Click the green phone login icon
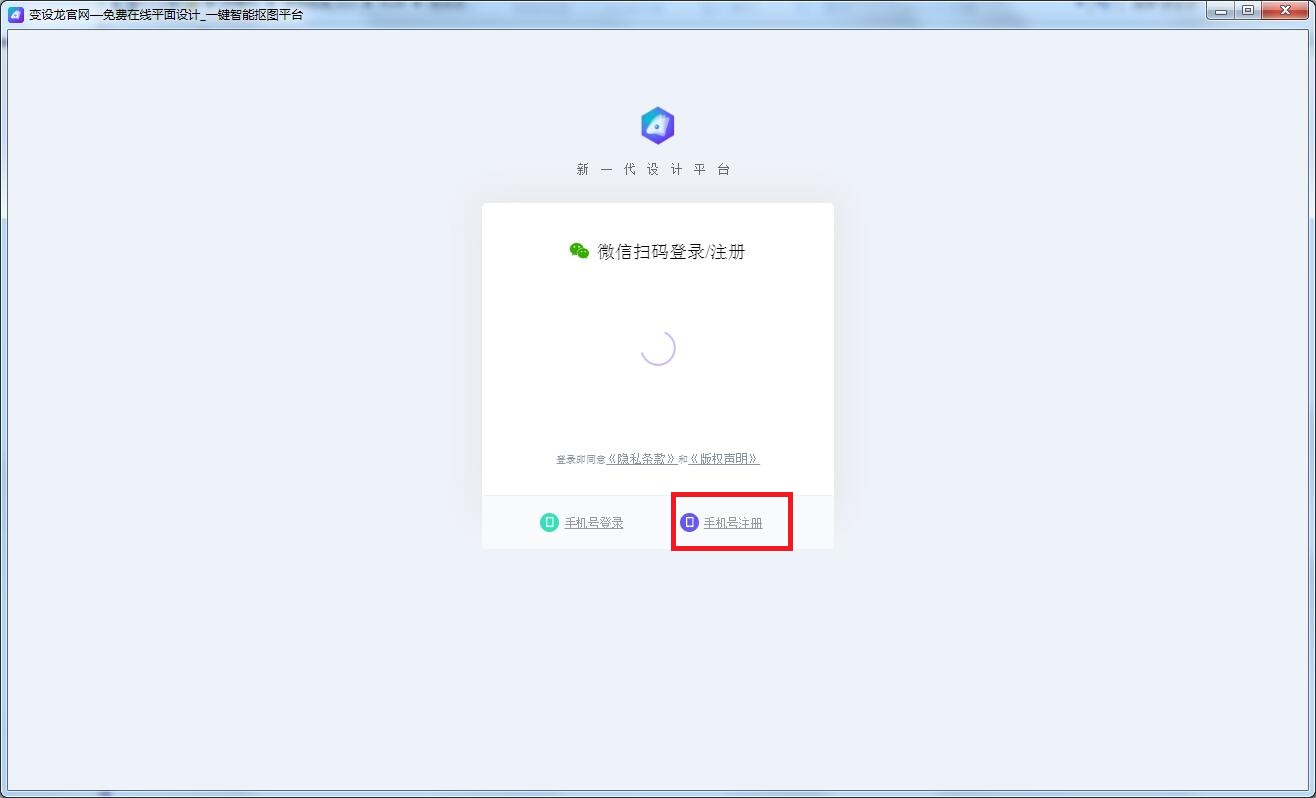The width and height of the screenshot is (1316, 798). pyautogui.click(x=549, y=522)
